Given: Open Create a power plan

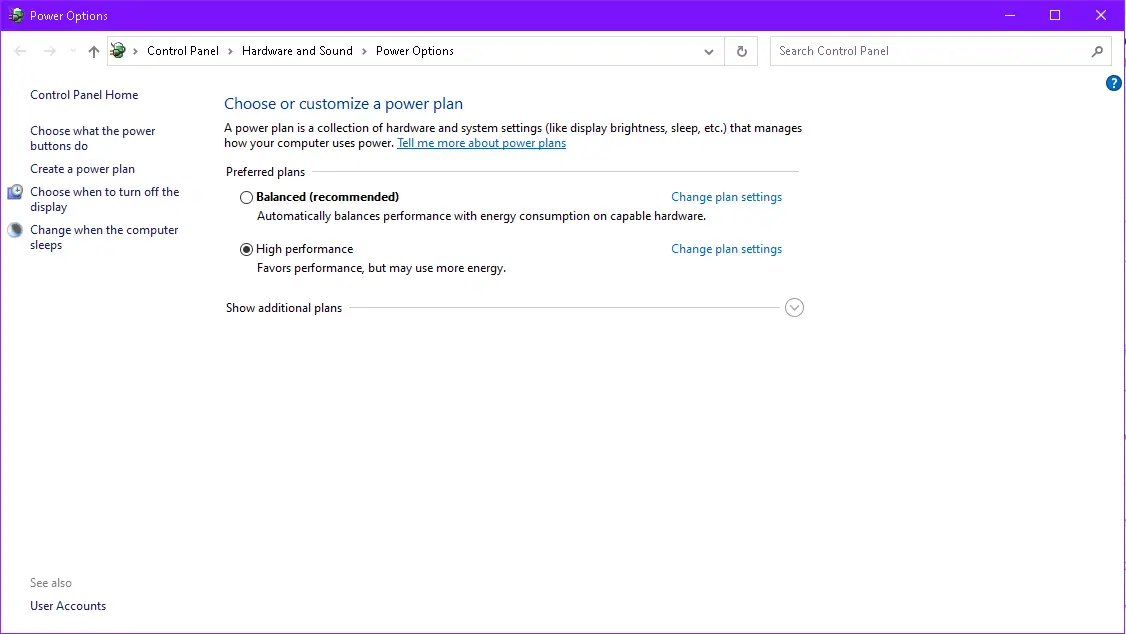Looking at the screenshot, I should coord(82,168).
